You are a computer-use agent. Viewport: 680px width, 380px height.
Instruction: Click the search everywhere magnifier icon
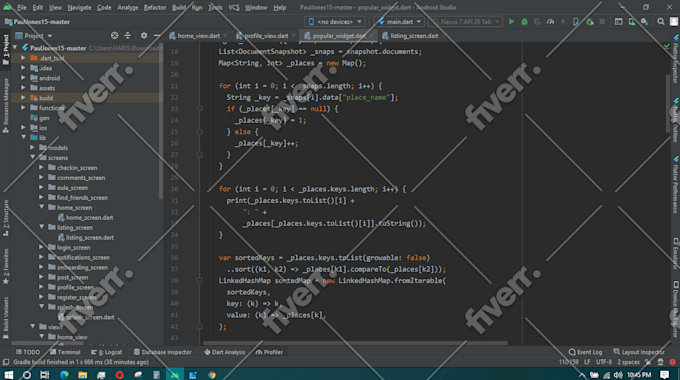click(x=660, y=22)
